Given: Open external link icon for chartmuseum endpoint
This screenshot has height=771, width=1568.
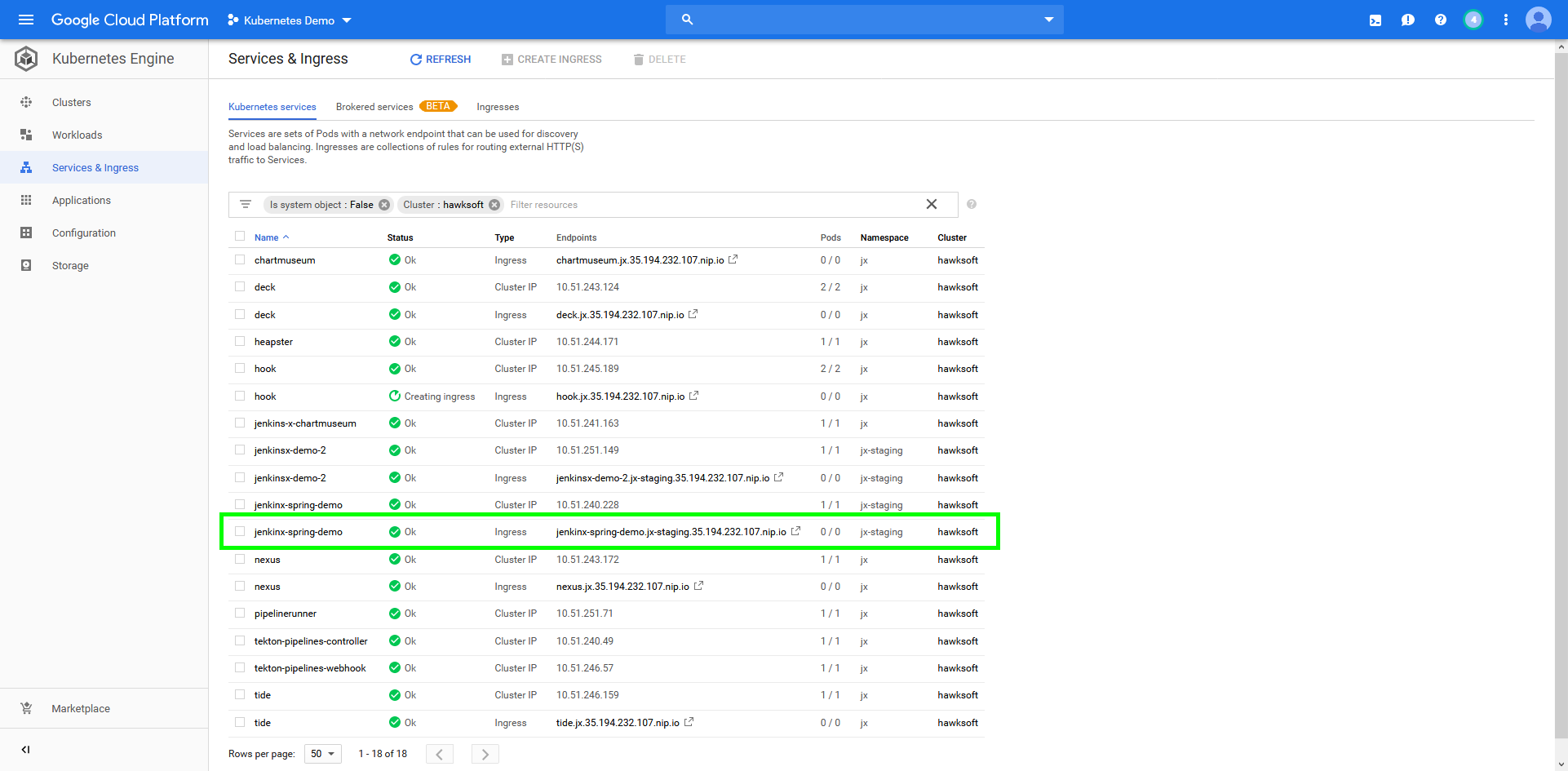Looking at the screenshot, I should [733, 259].
